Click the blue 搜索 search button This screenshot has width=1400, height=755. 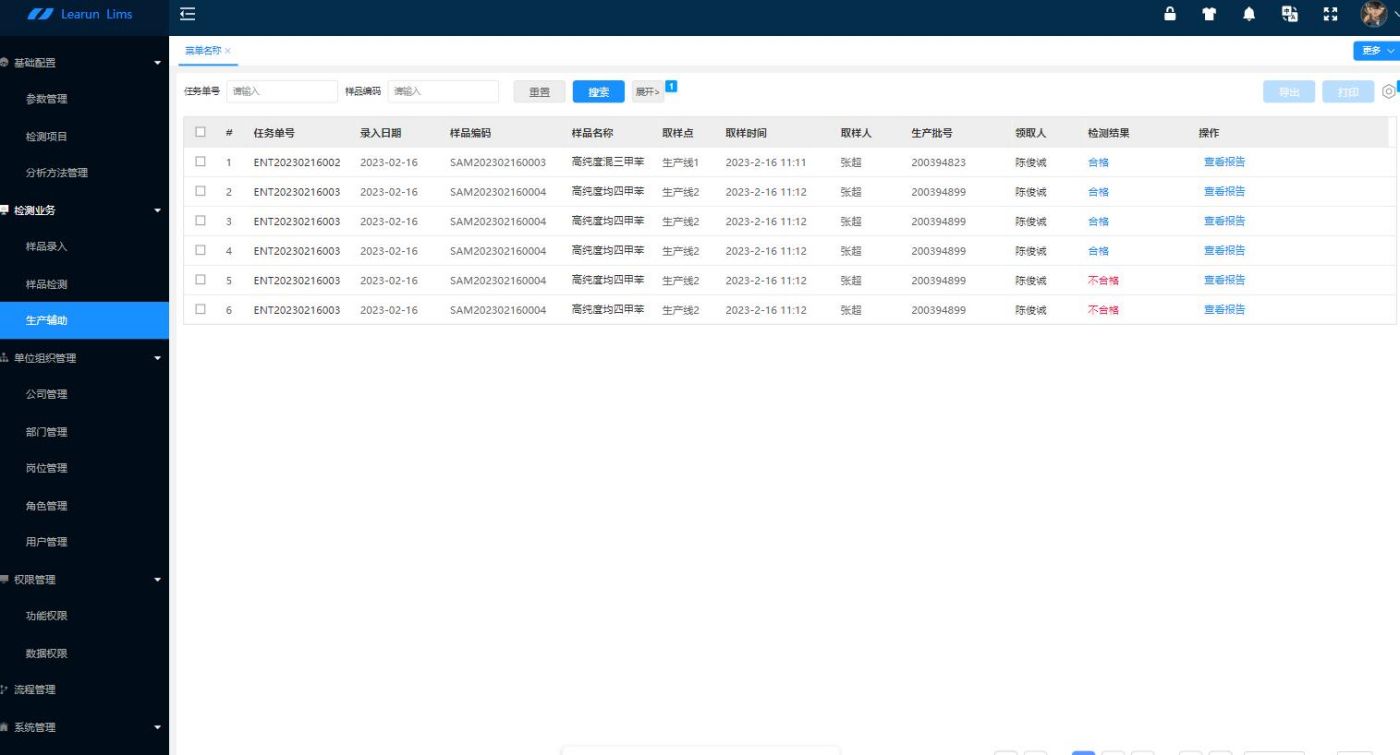pos(598,92)
